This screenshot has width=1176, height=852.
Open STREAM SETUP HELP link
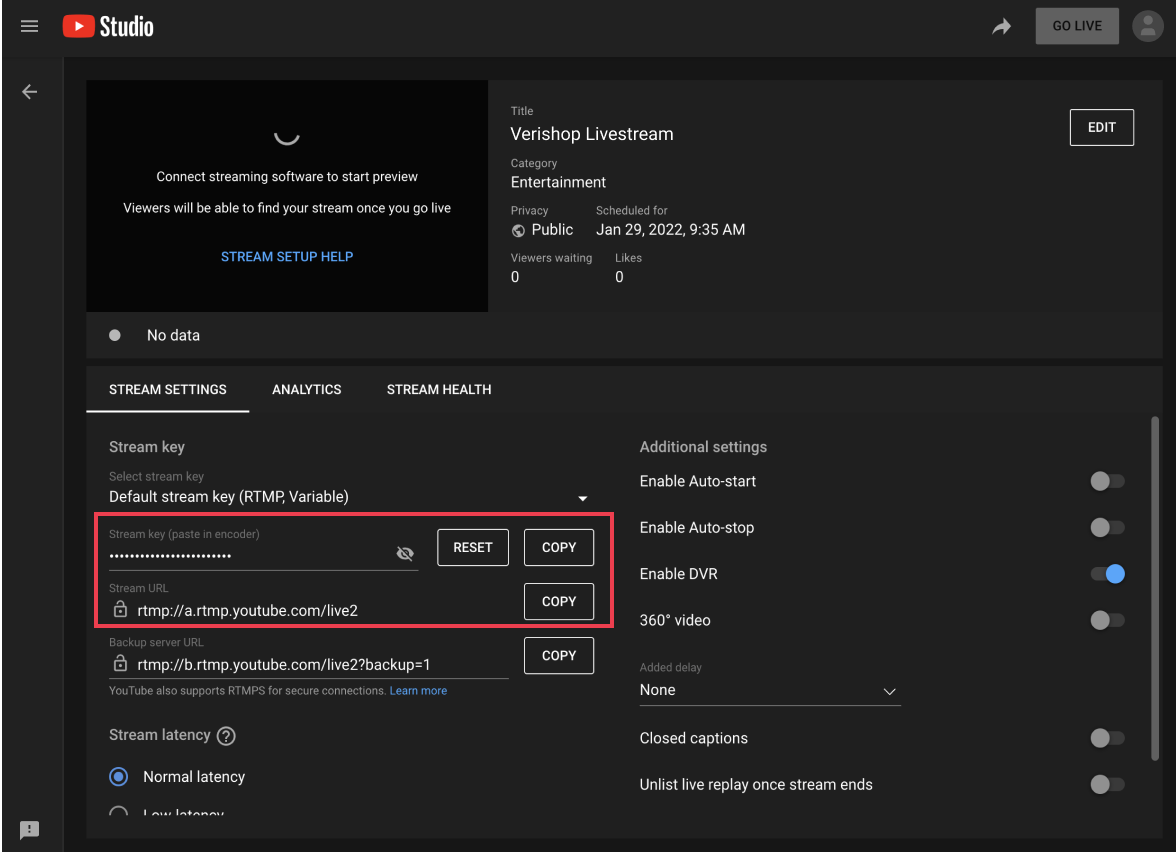(286, 256)
